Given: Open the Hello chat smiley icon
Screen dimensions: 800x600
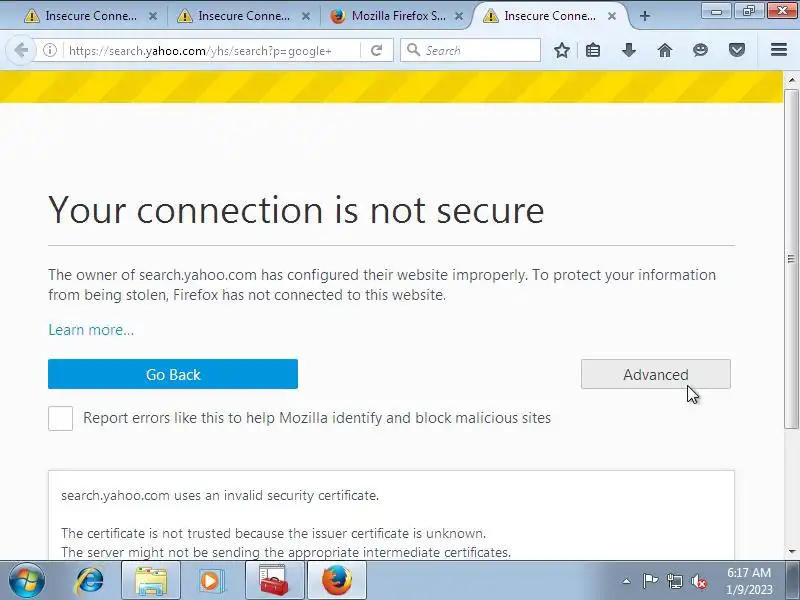Looking at the screenshot, I should (x=701, y=50).
